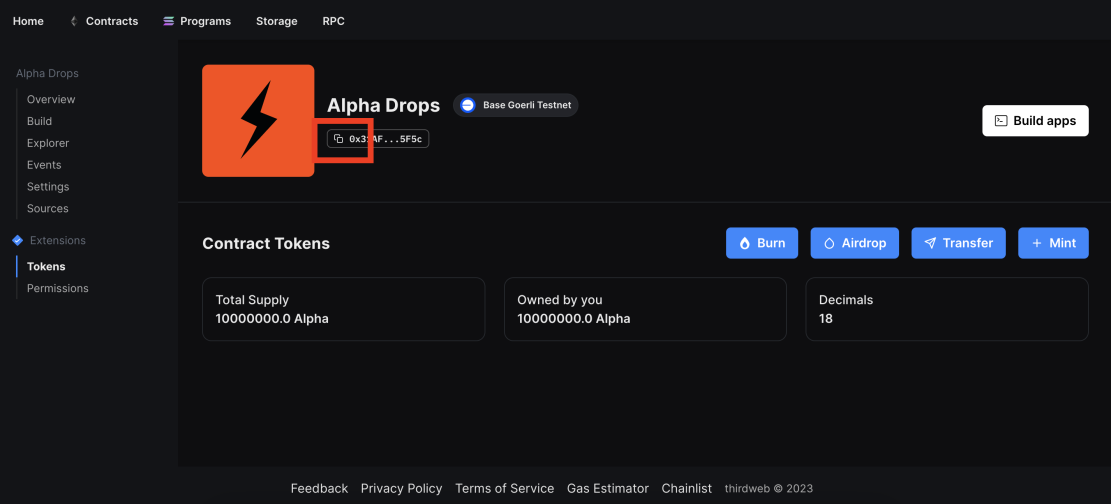The image size is (1111, 504).
Task: Open the Explorer sidebar page
Action: [48, 143]
